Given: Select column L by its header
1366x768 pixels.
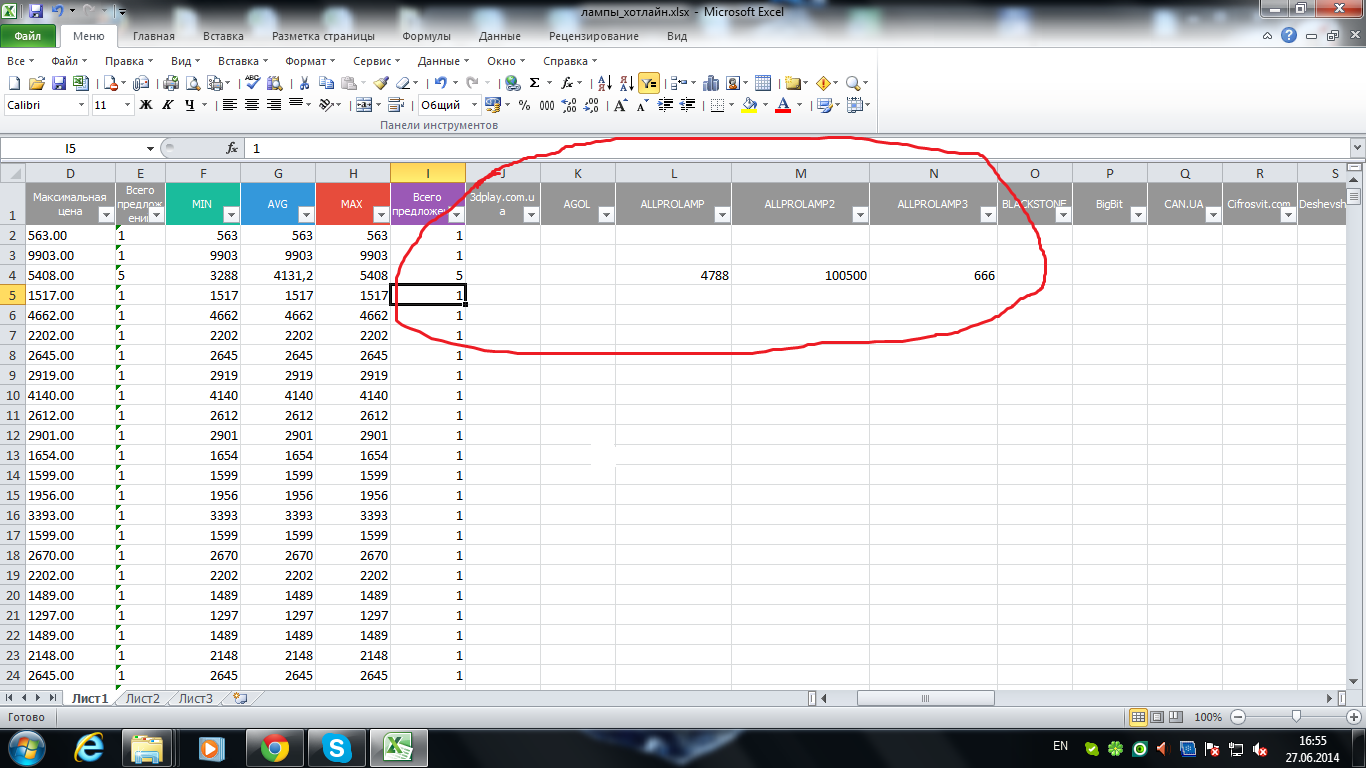Looking at the screenshot, I should point(673,174).
